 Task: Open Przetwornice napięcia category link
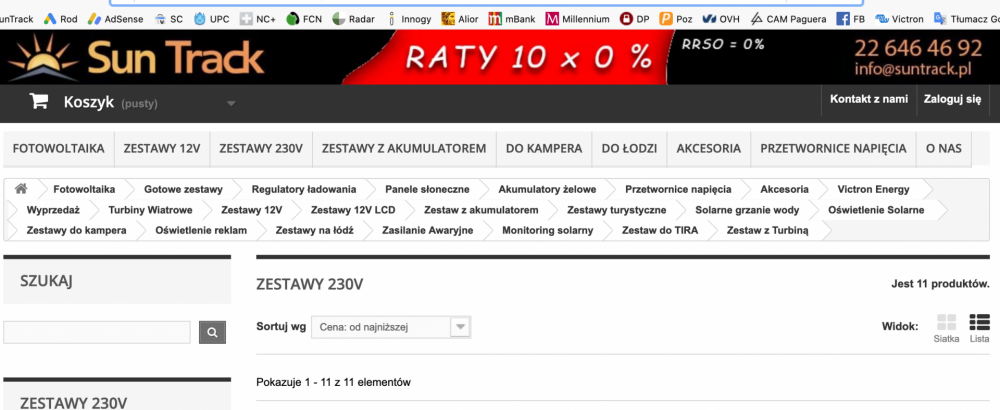pyautogui.click(x=678, y=189)
